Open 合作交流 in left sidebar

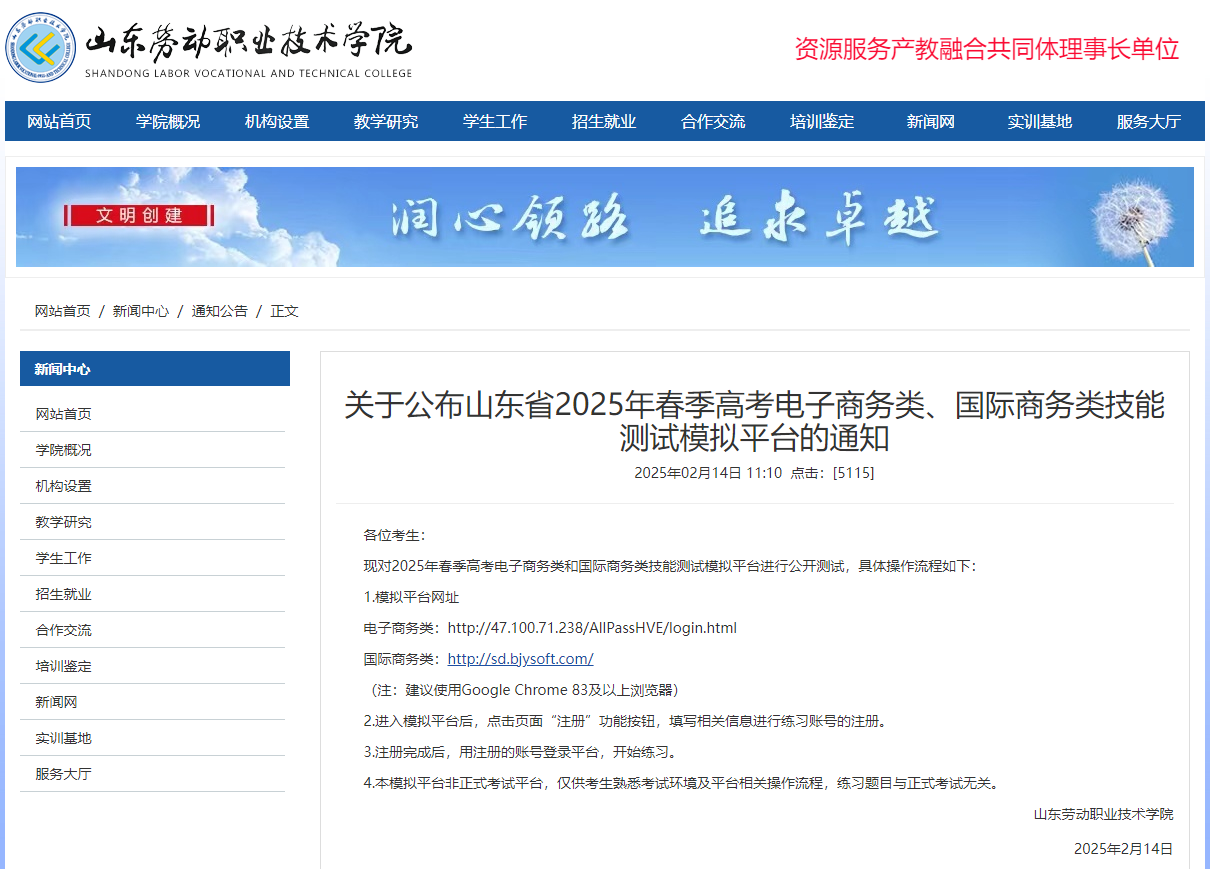coord(64,630)
